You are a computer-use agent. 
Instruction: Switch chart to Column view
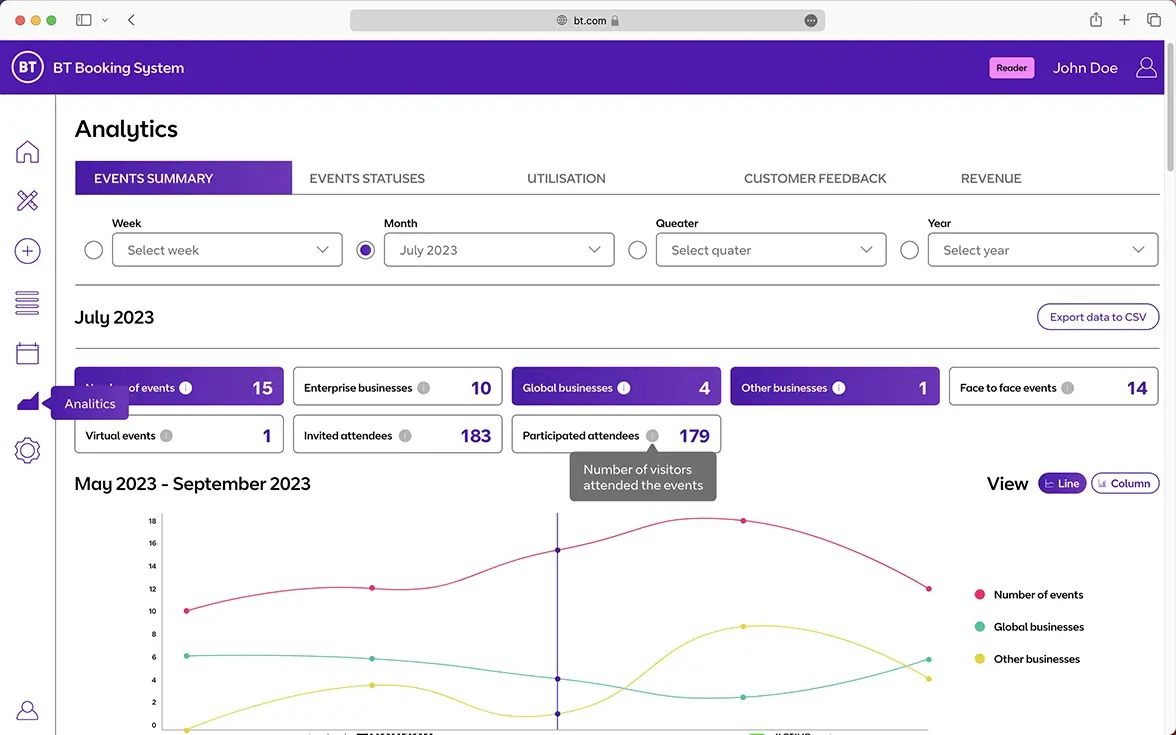[x=1124, y=483]
